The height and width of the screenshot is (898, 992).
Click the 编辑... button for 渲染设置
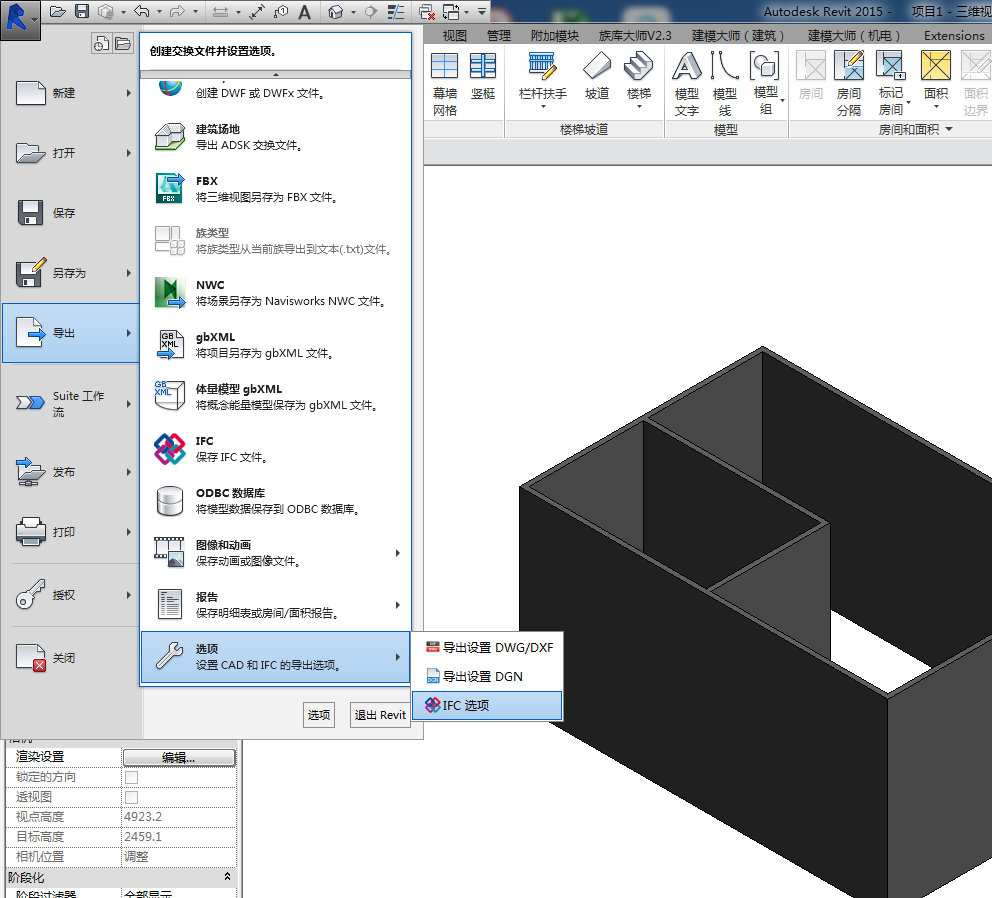point(179,758)
